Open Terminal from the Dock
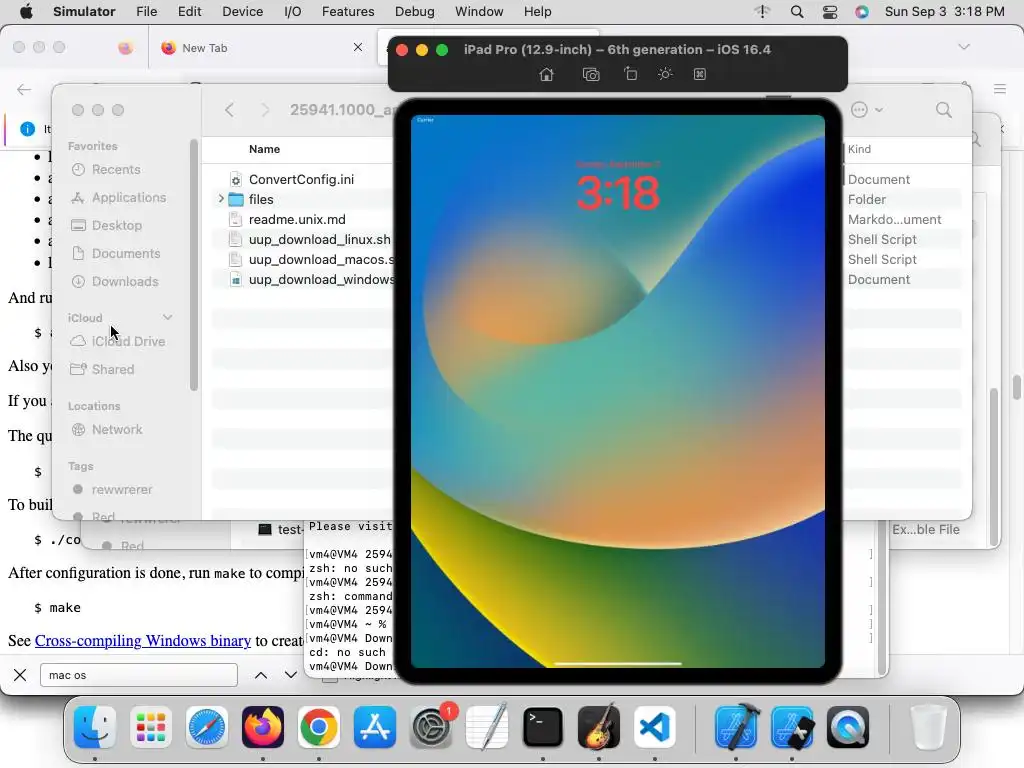Screen dimensions: 1024x768 click(x=543, y=727)
